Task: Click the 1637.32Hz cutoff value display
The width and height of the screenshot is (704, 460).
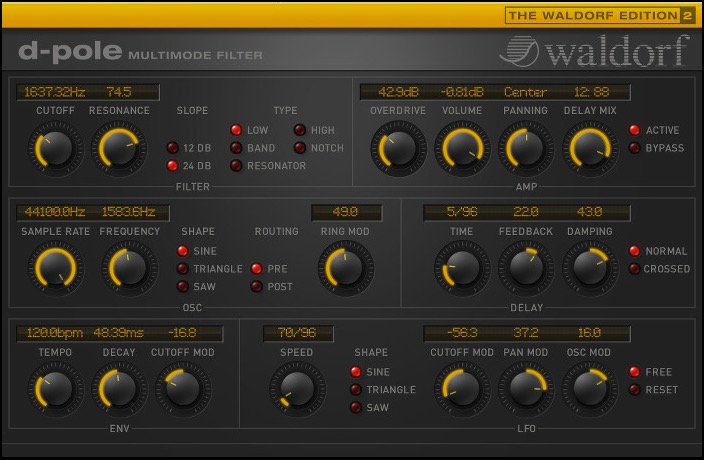Action: (54, 92)
